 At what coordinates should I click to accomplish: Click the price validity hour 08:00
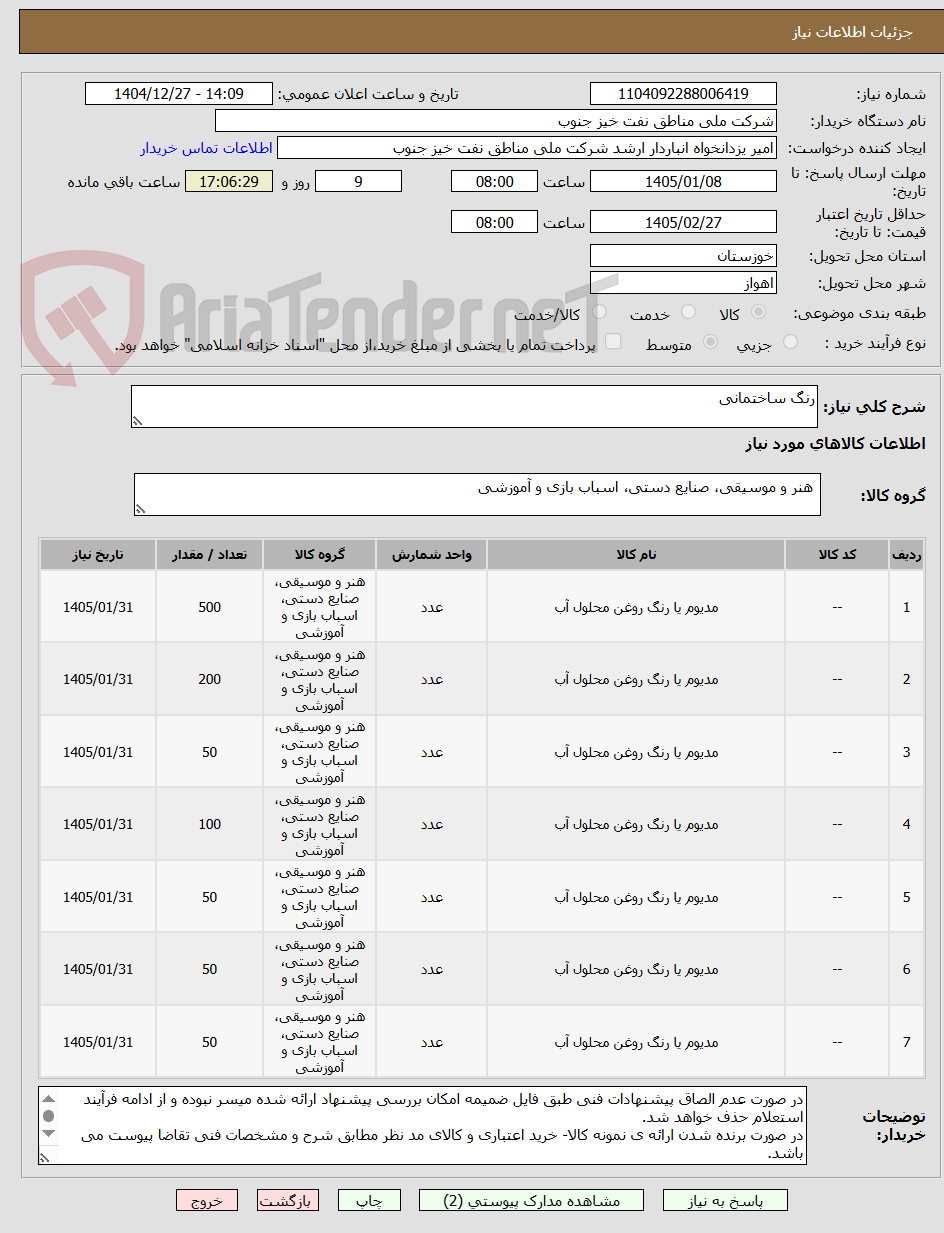click(x=494, y=222)
